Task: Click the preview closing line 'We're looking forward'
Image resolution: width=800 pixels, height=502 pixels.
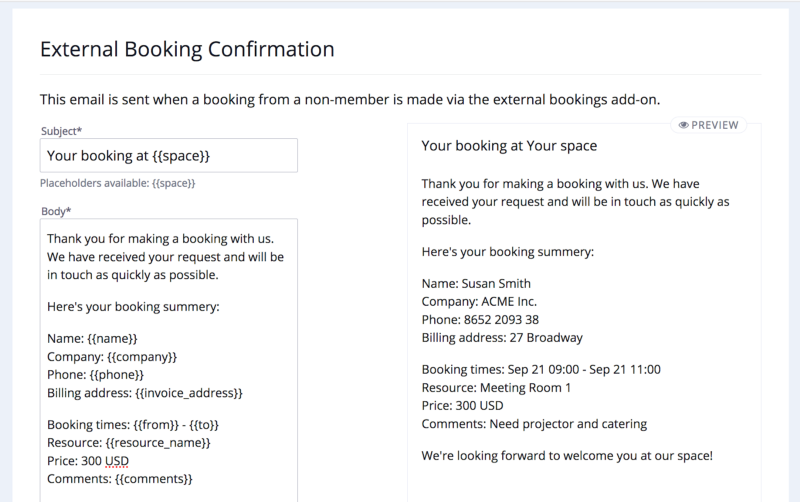Action: [x=567, y=456]
